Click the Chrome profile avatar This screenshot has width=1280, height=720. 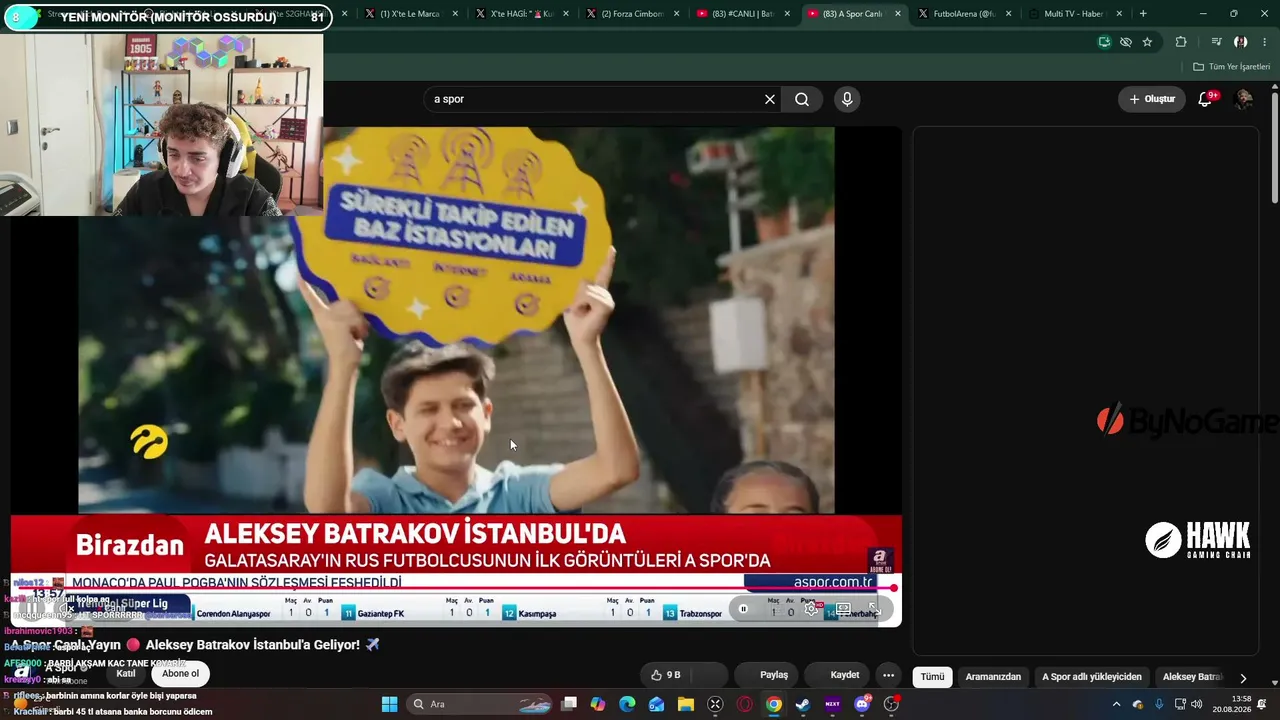(1240, 42)
